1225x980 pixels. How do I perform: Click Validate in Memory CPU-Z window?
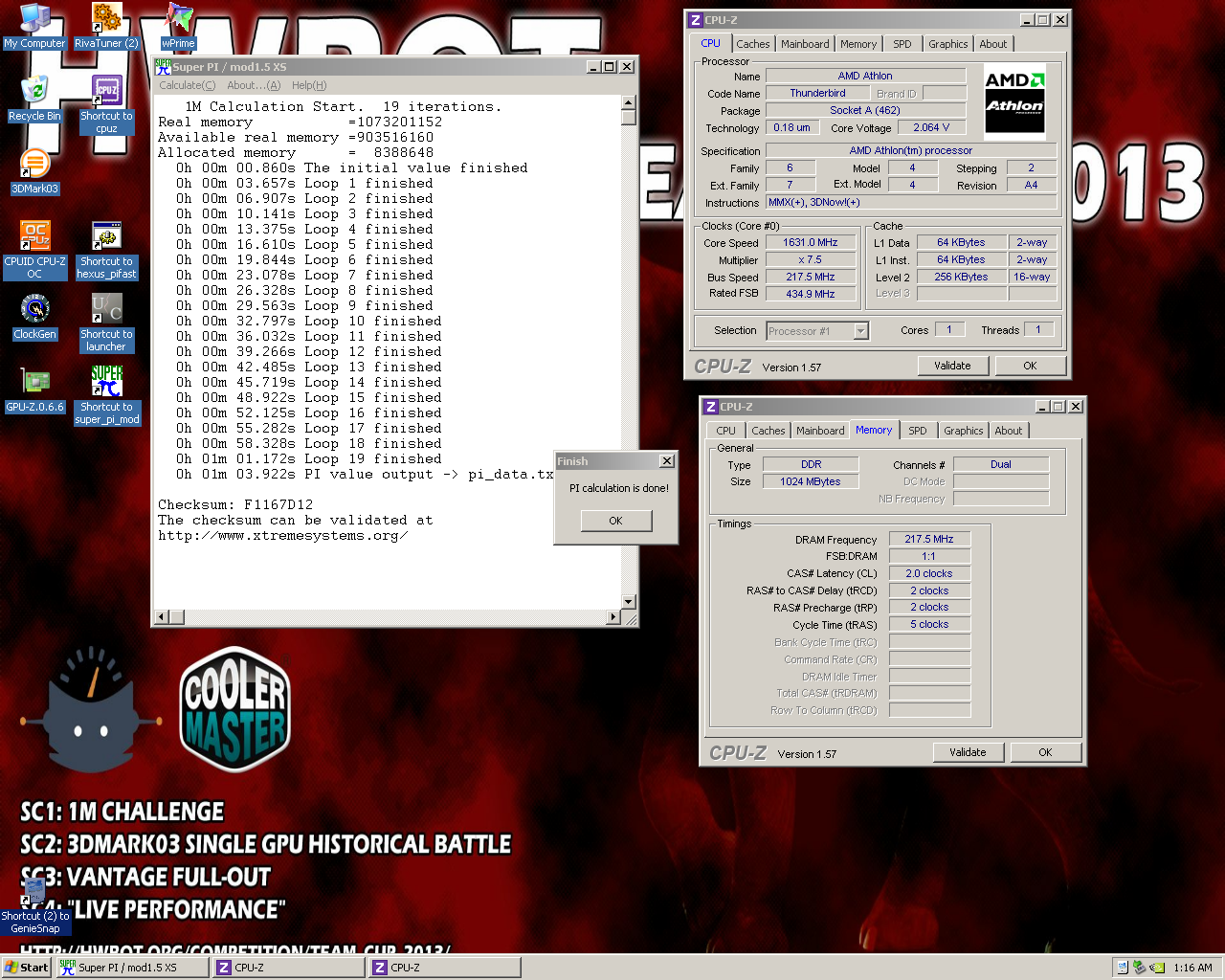point(968,752)
